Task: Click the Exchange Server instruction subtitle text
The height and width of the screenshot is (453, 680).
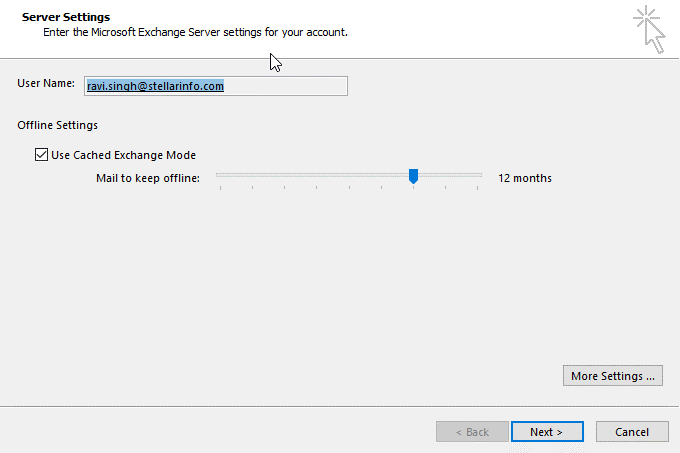Action: (195, 33)
